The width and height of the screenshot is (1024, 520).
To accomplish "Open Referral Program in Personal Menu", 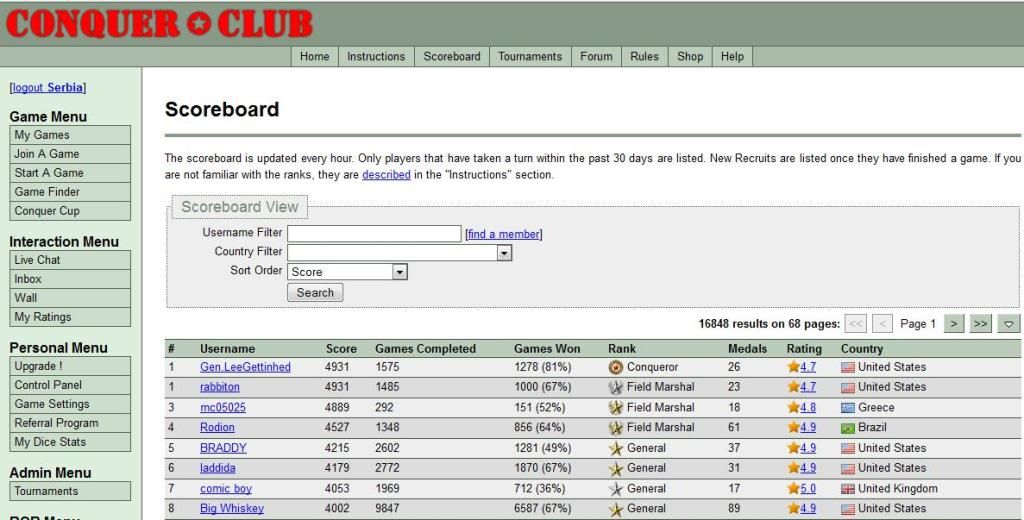I will 70,423.
